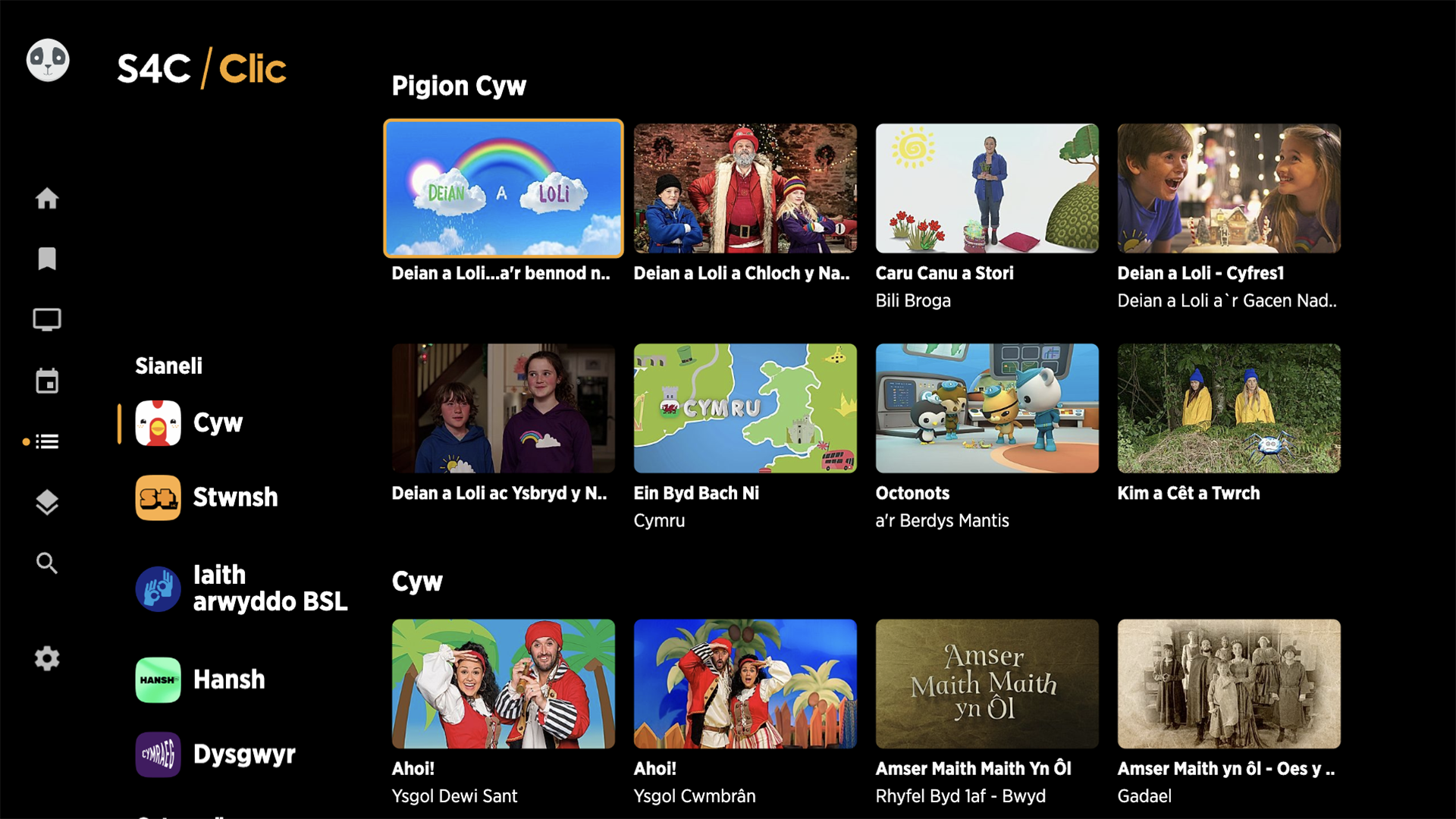Viewport: 1456px width, 819px height.
Task: Open the settings gear
Action: tap(47, 658)
